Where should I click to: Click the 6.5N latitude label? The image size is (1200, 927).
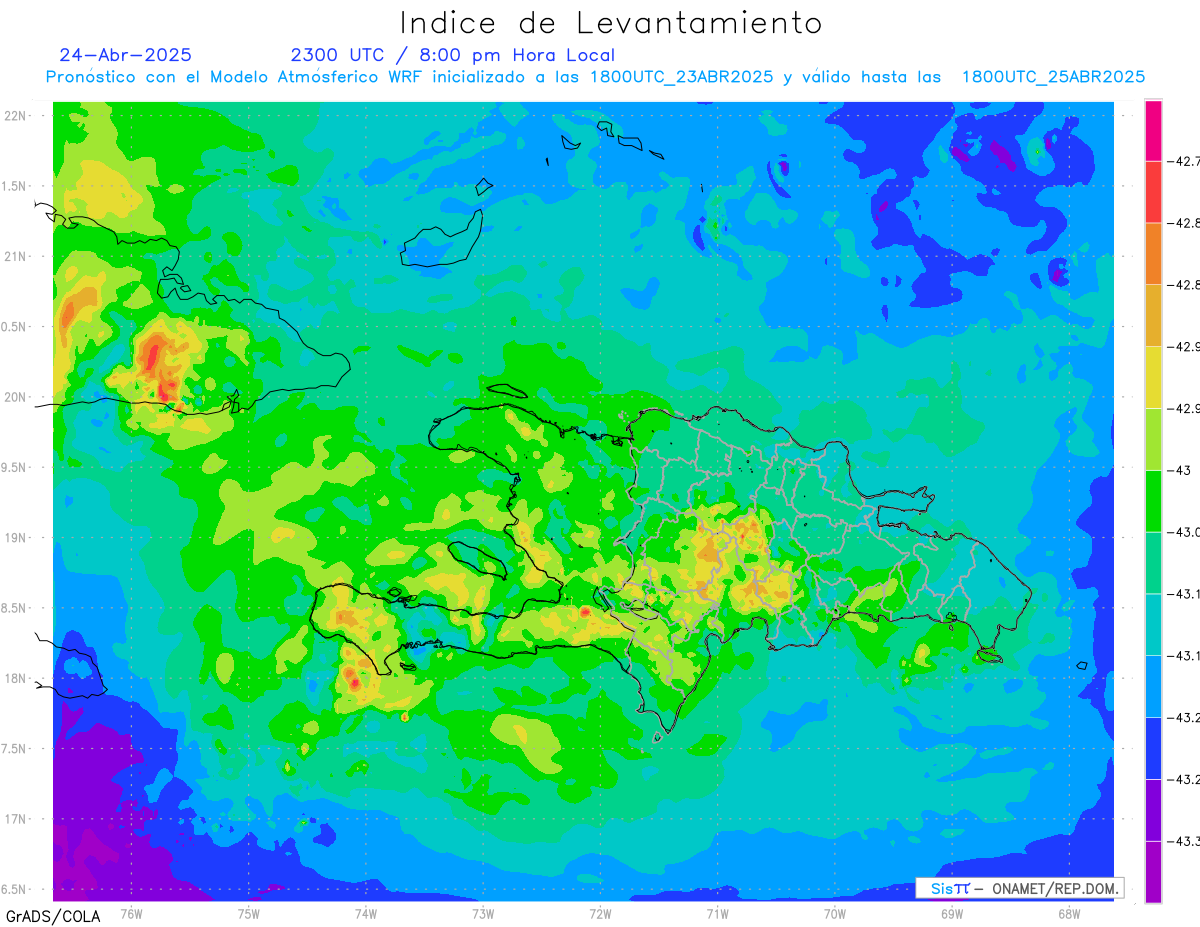[x=15, y=889]
